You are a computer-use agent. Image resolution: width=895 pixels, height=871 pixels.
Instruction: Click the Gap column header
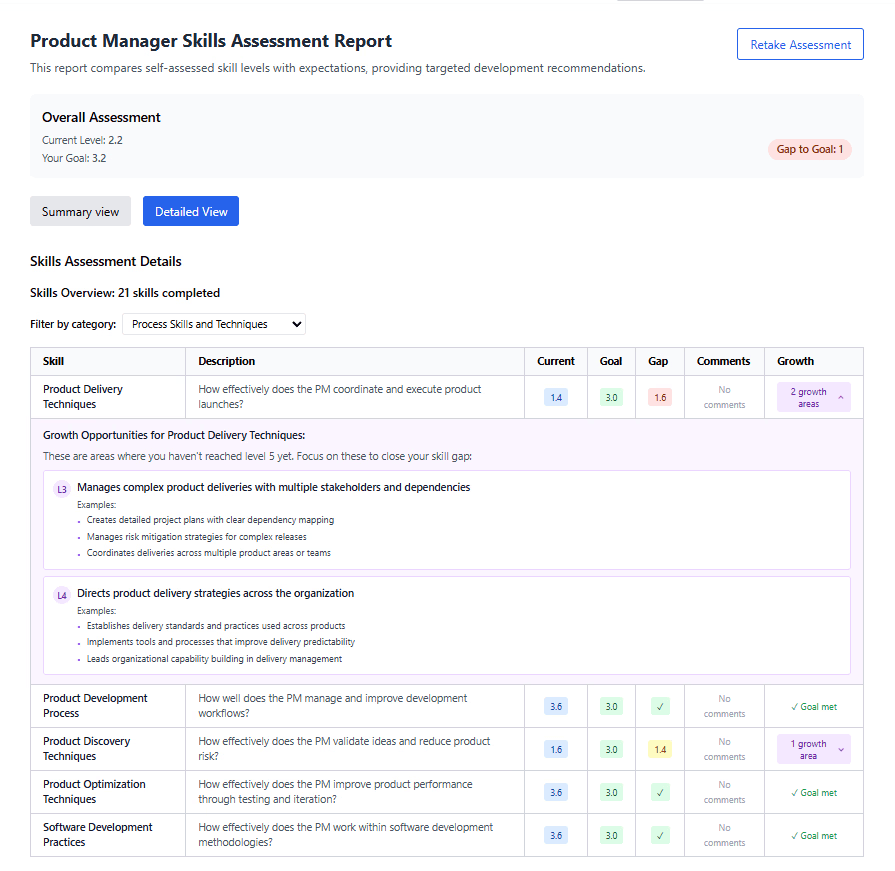pyautogui.click(x=658, y=361)
